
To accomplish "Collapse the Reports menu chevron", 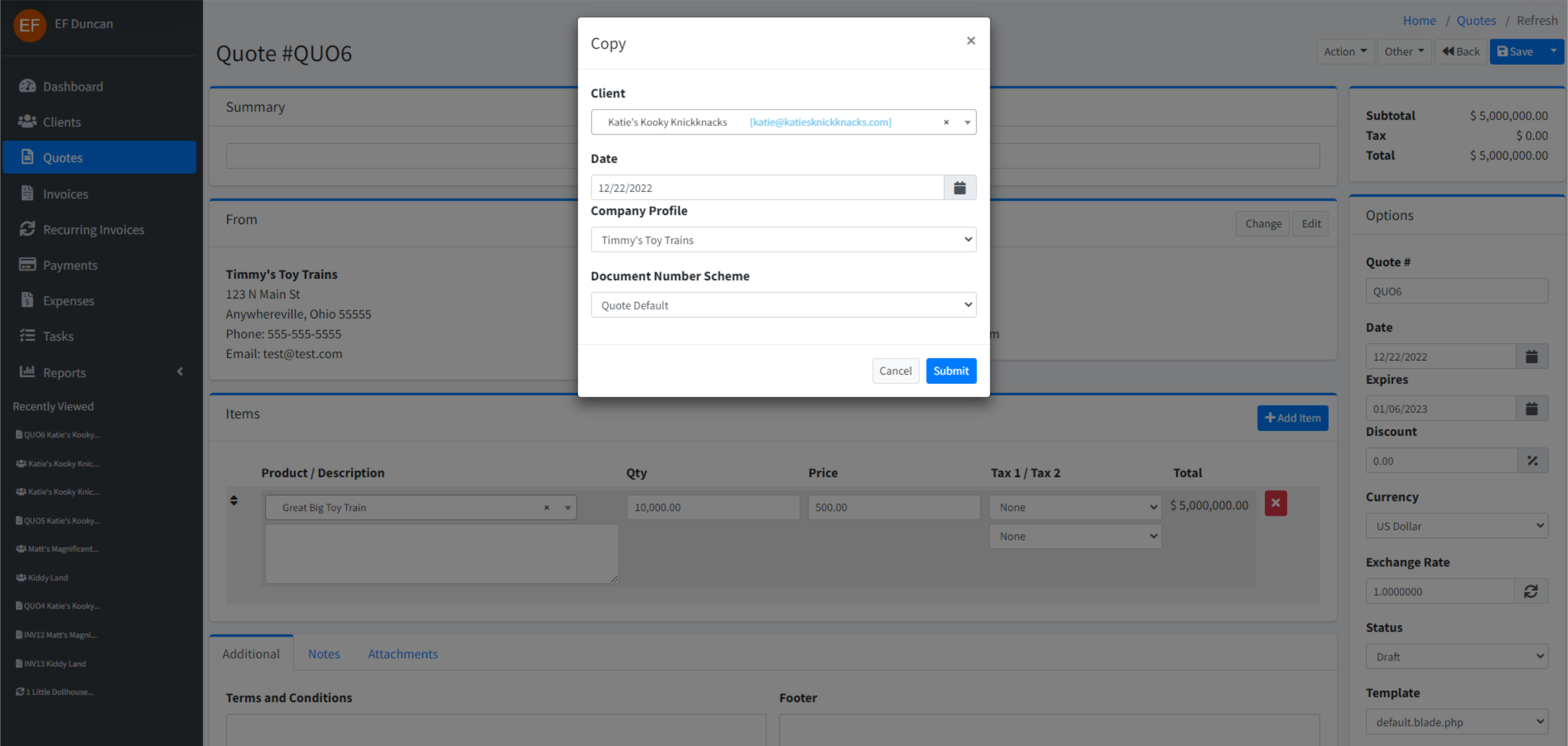I will (x=180, y=371).
